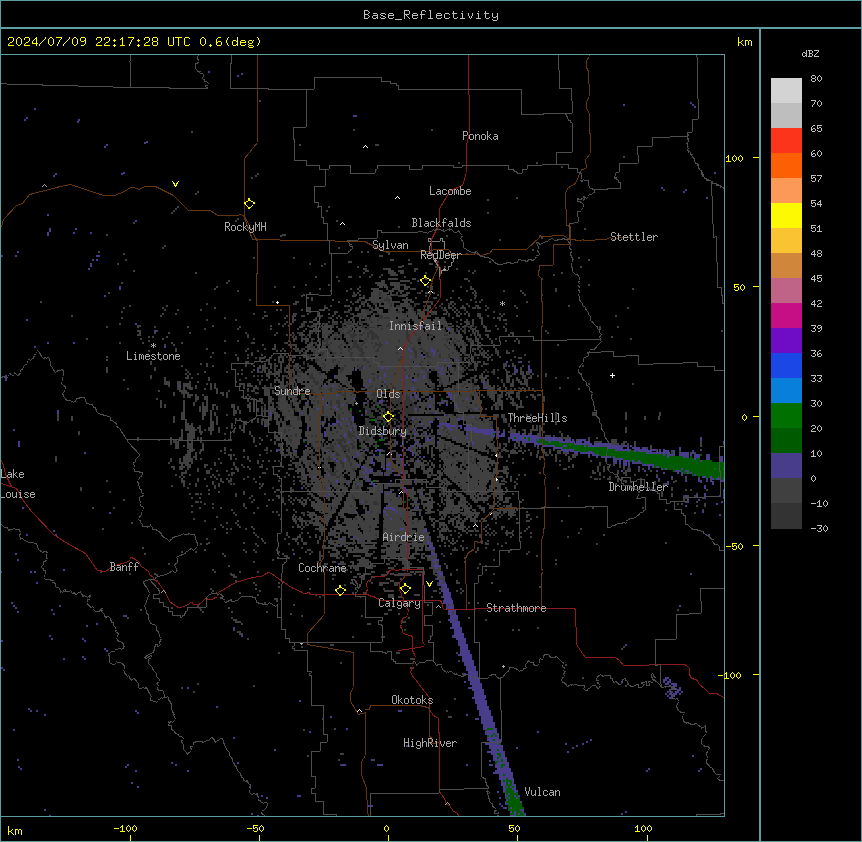This screenshot has height=842, width=862.
Task: Click the Limestone label
Action: (x=153, y=356)
